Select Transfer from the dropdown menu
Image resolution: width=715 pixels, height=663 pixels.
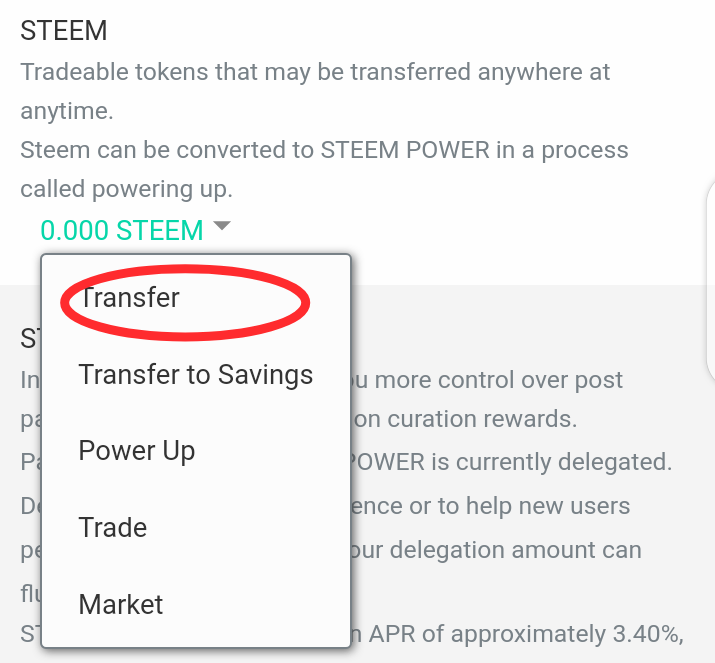coord(130,298)
